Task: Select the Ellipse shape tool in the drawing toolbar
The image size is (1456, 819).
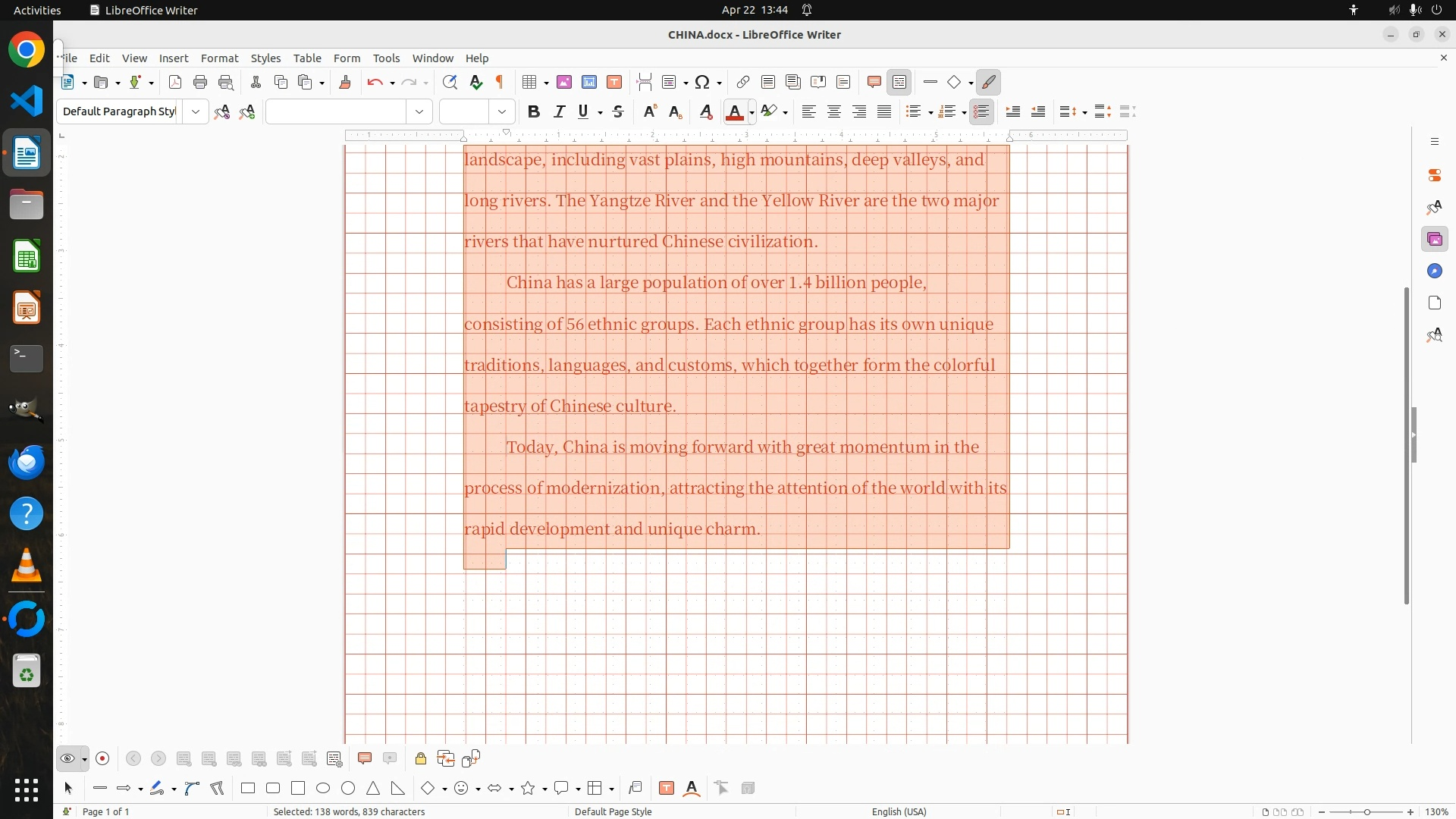Action: click(x=323, y=788)
